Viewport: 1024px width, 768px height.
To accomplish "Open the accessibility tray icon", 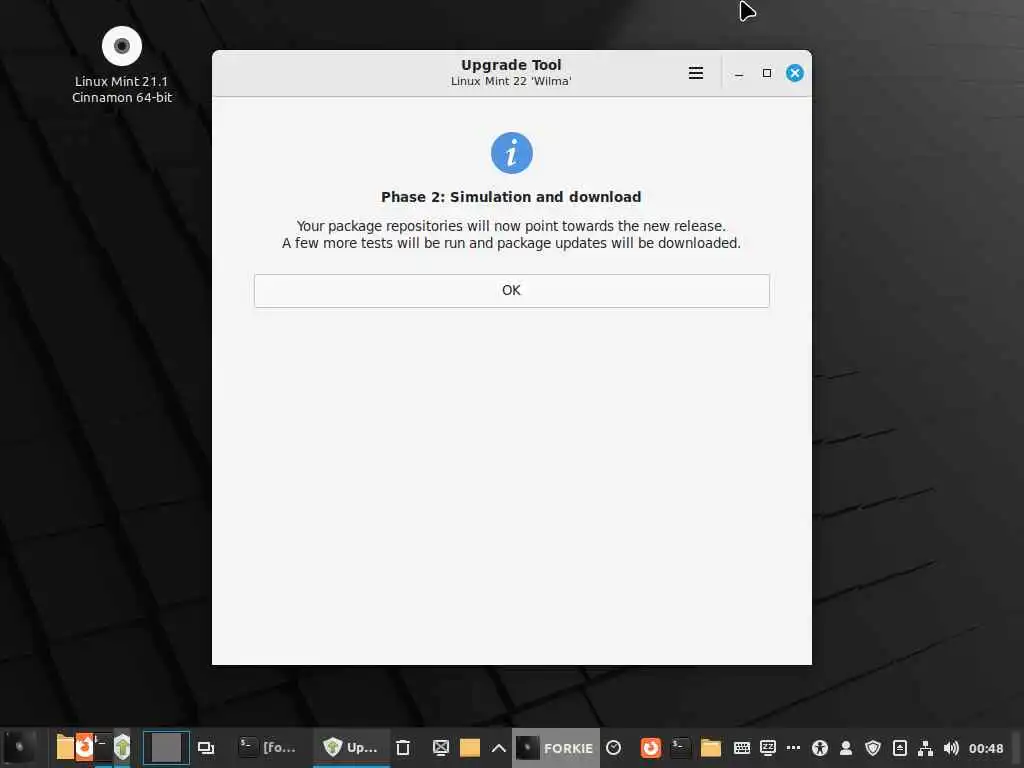I will point(820,748).
